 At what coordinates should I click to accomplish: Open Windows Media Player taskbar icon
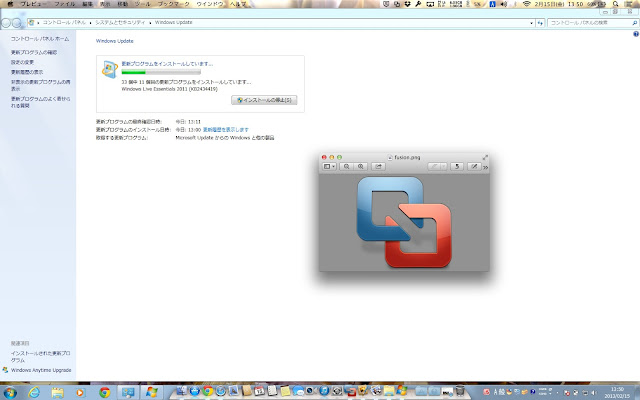coord(80,393)
